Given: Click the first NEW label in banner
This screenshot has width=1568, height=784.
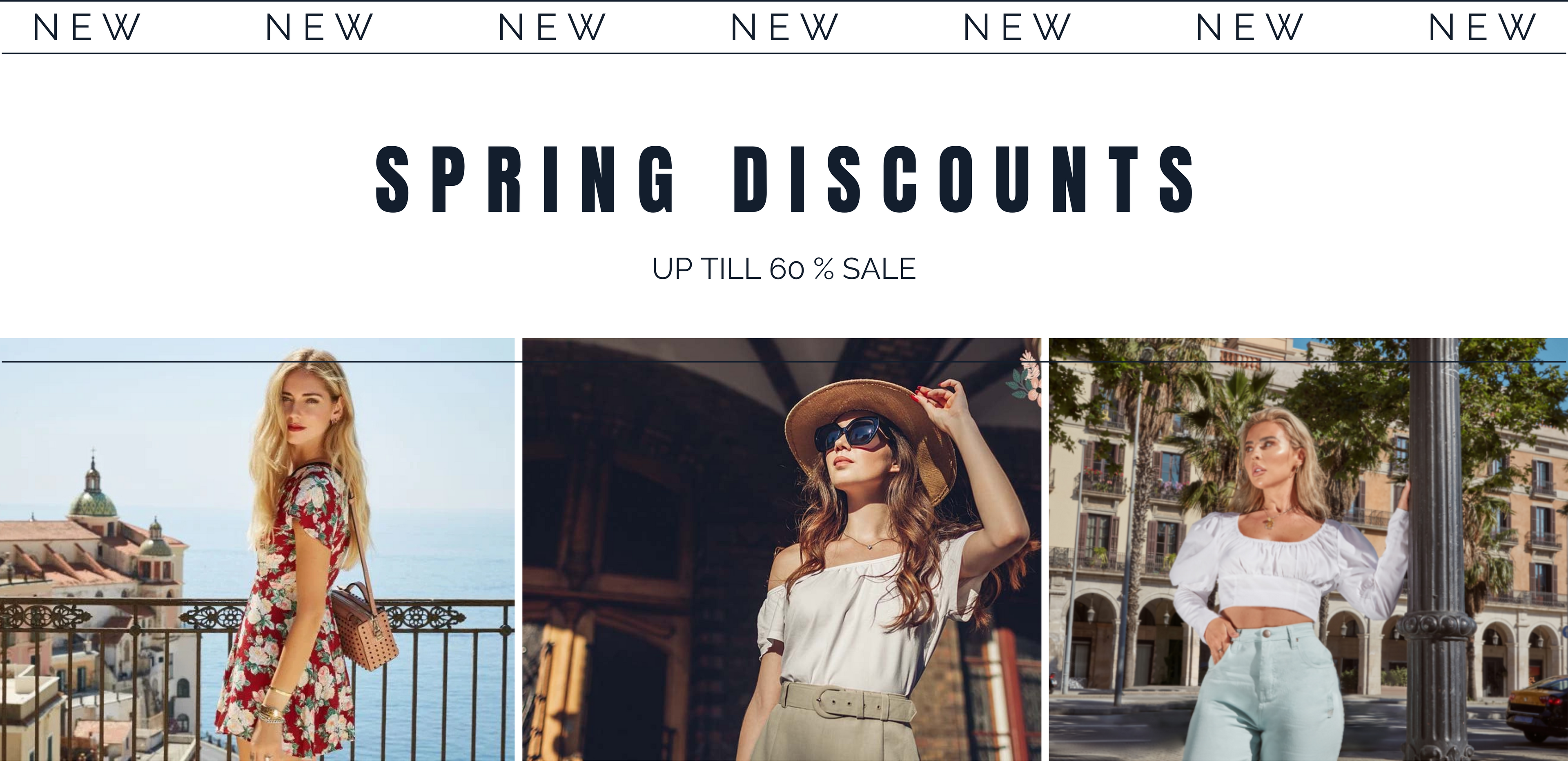Looking at the screenshot, I should coord(87,27).
